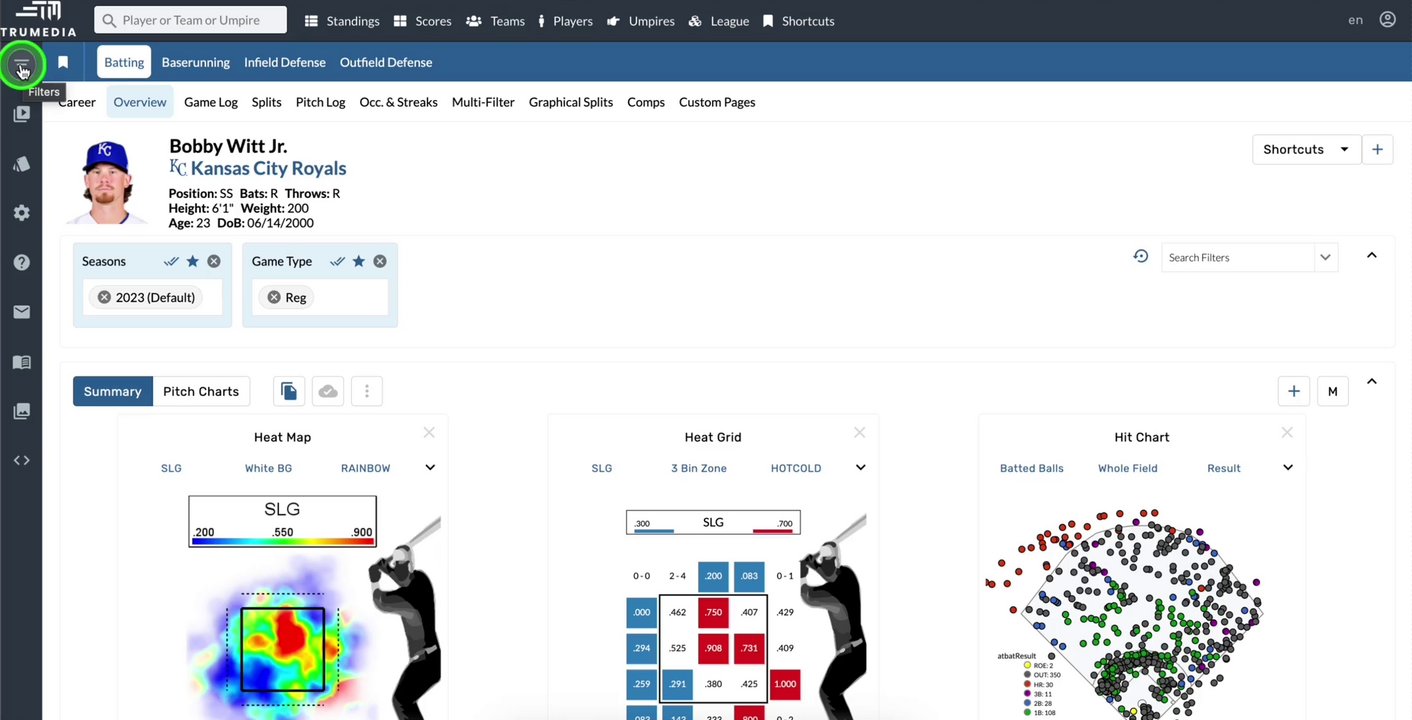Open the embed code sidebar icon

click(x=21, y=460)
